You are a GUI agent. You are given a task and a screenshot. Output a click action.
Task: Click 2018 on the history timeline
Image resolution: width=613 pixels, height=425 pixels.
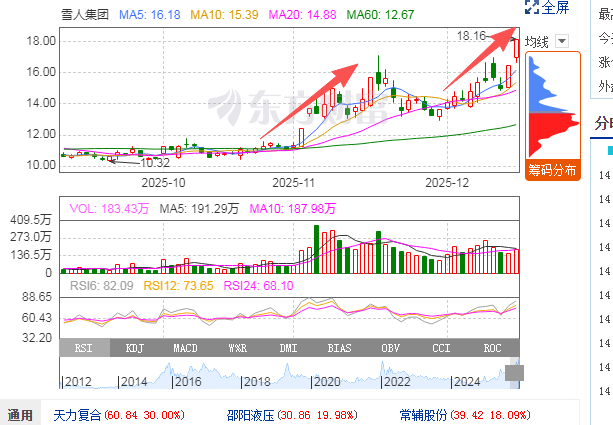click(x=257, y=382)
